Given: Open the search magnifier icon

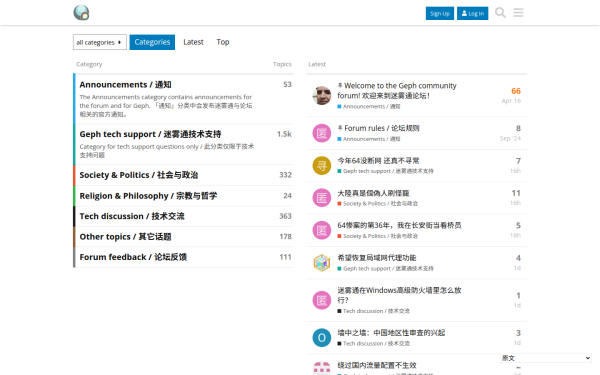Looking at the screenshot, I should [500, 13].
